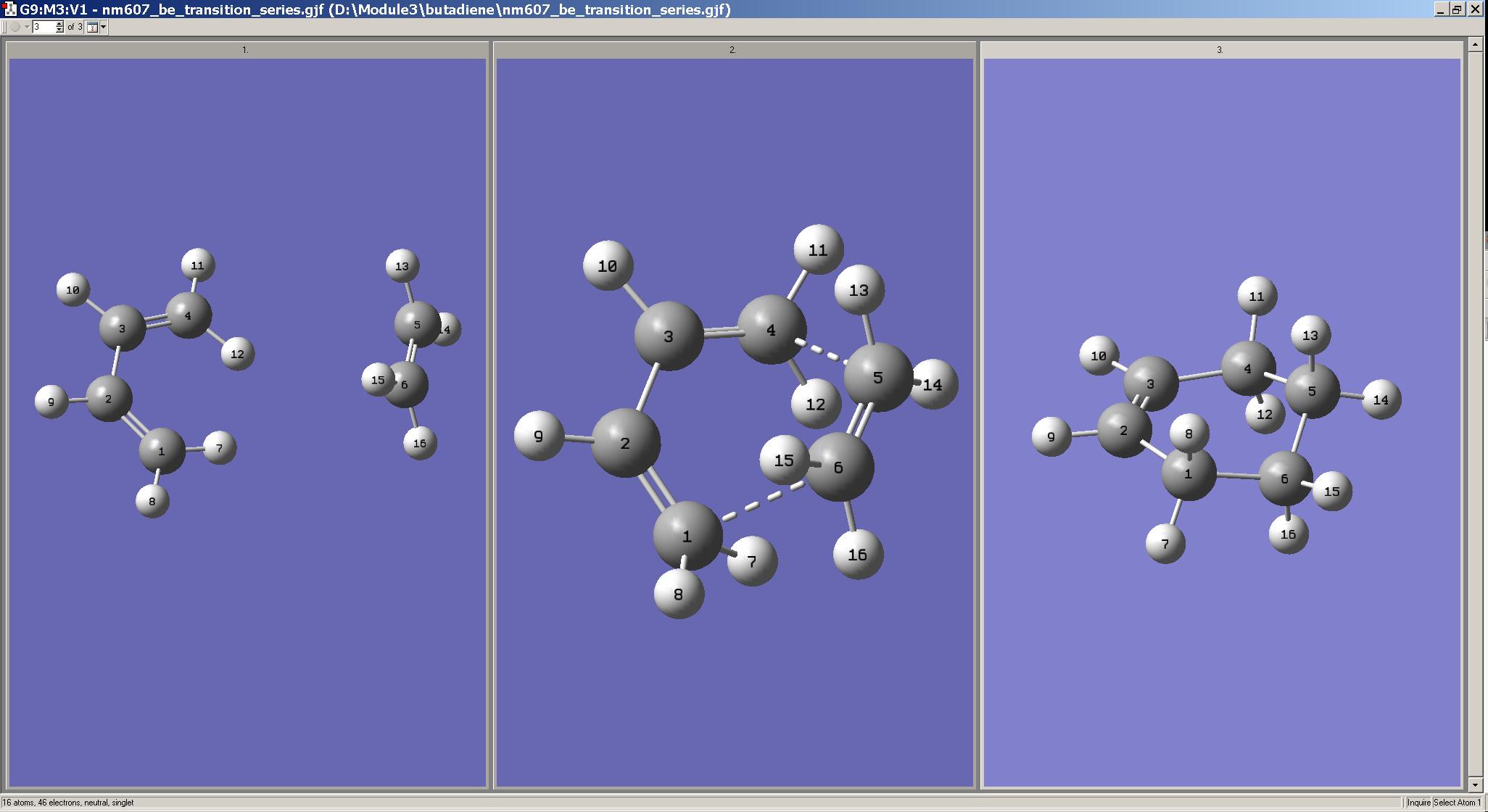1488x812 pixels.
Task: Select the panel 2 header bar
Action: point(733,50)
